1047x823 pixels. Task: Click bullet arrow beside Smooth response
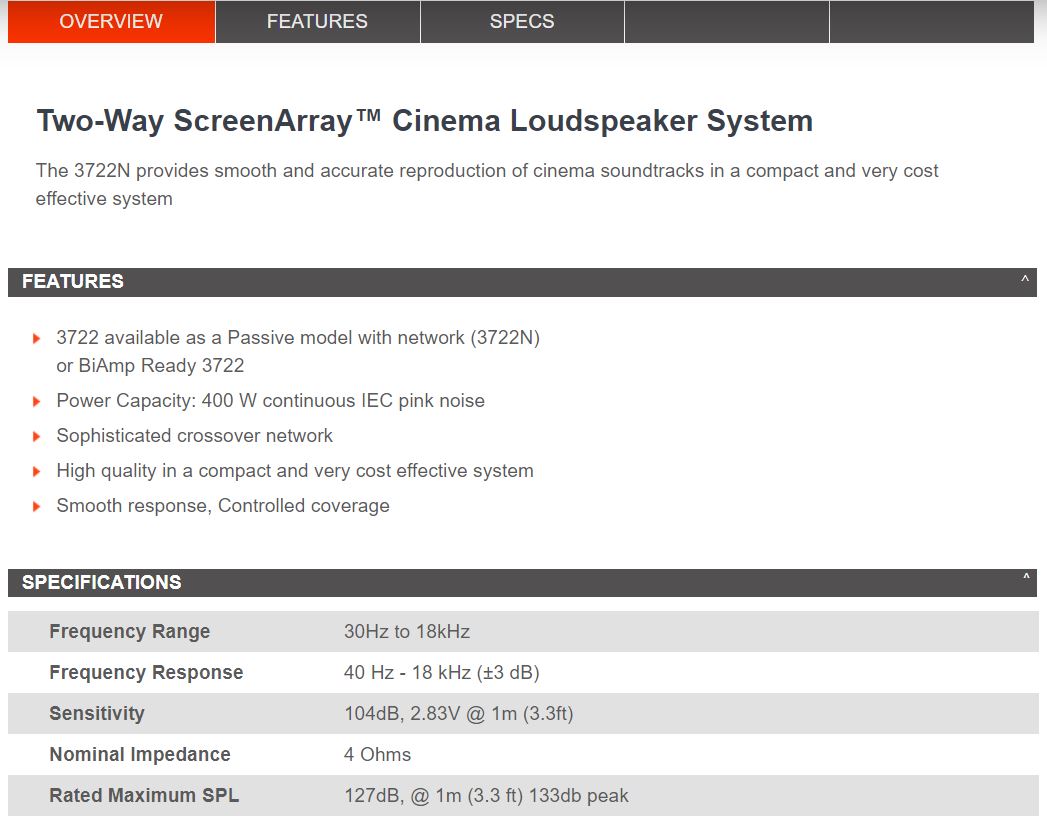tap(37, 506)
